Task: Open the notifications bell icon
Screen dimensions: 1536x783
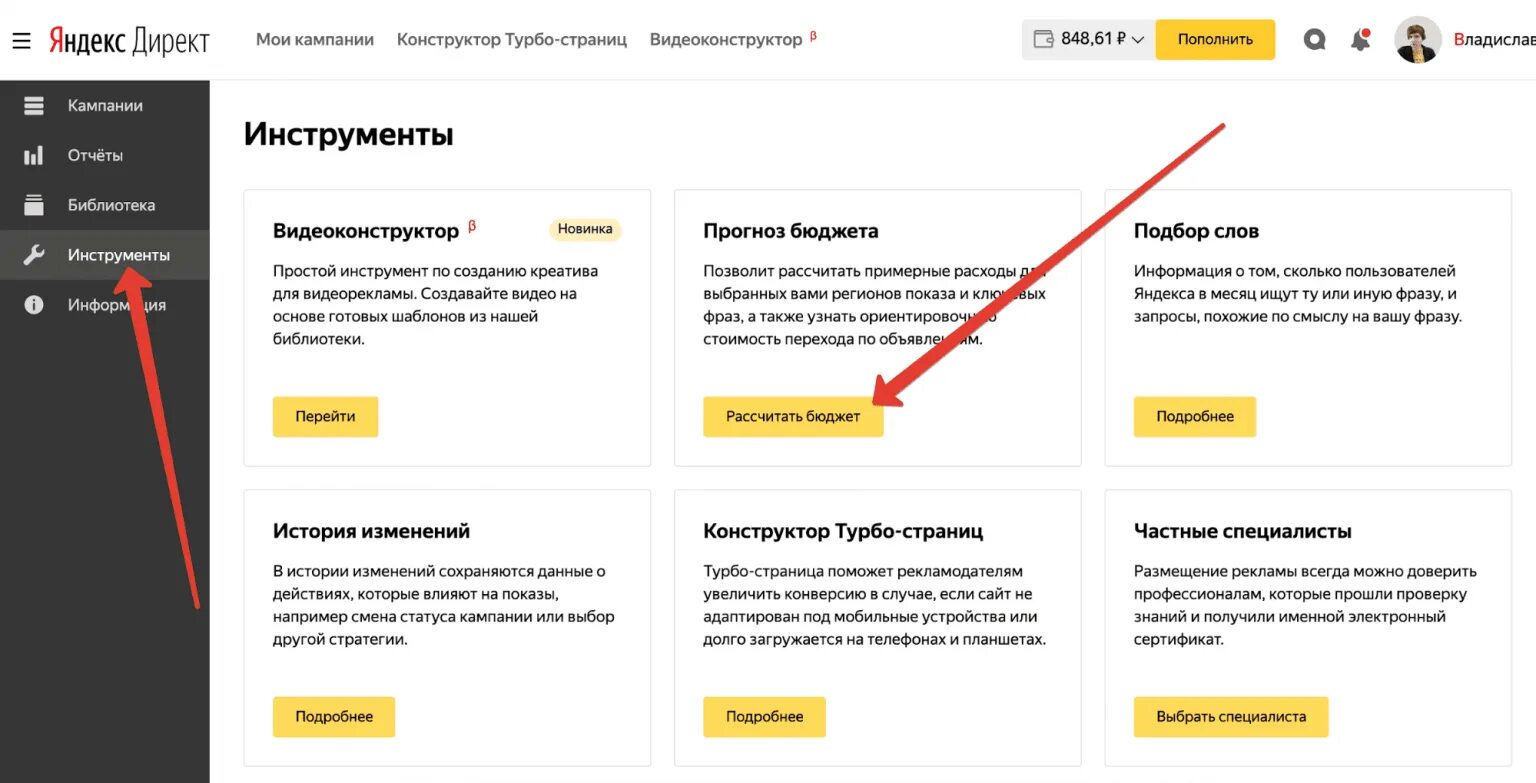Action: point(1360,40)
